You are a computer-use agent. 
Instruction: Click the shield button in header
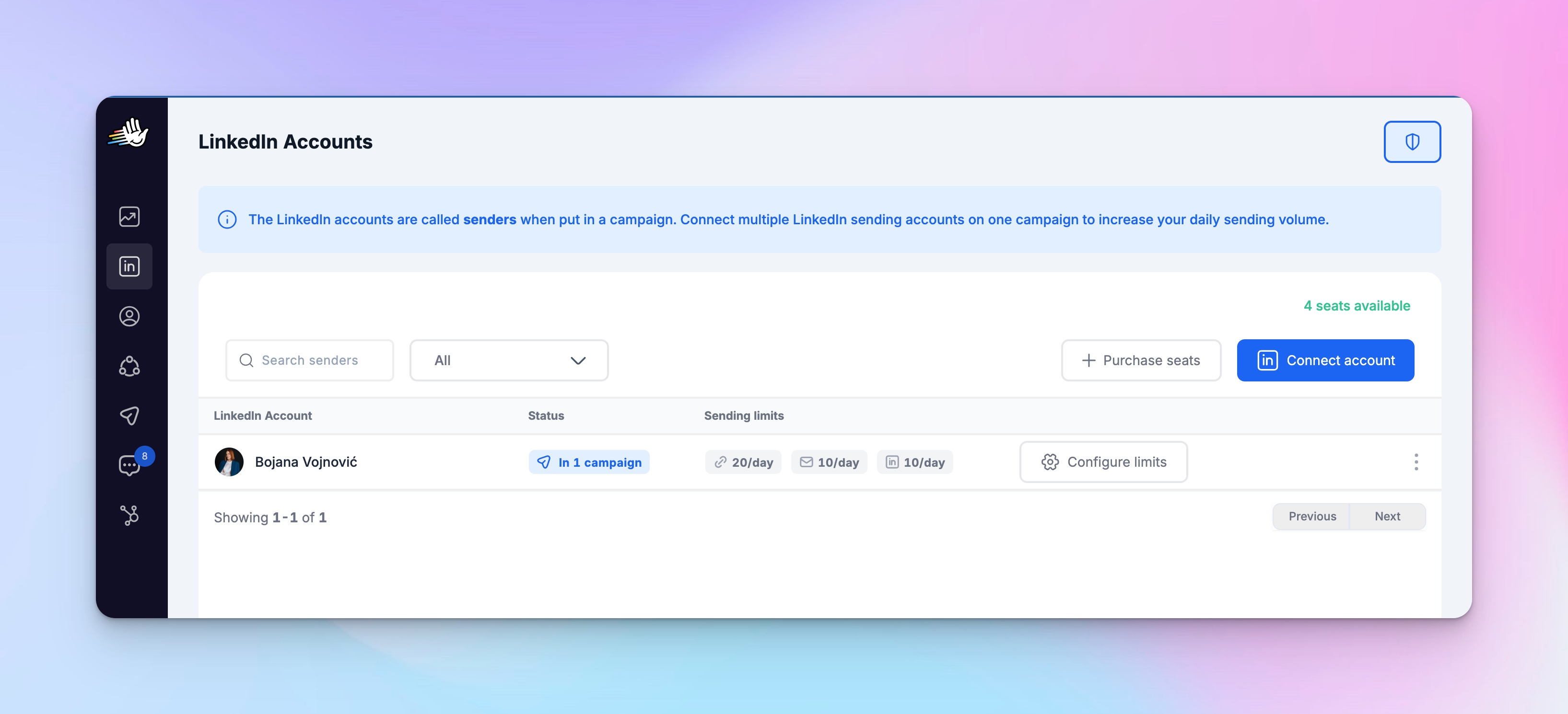click(1412, 142)
